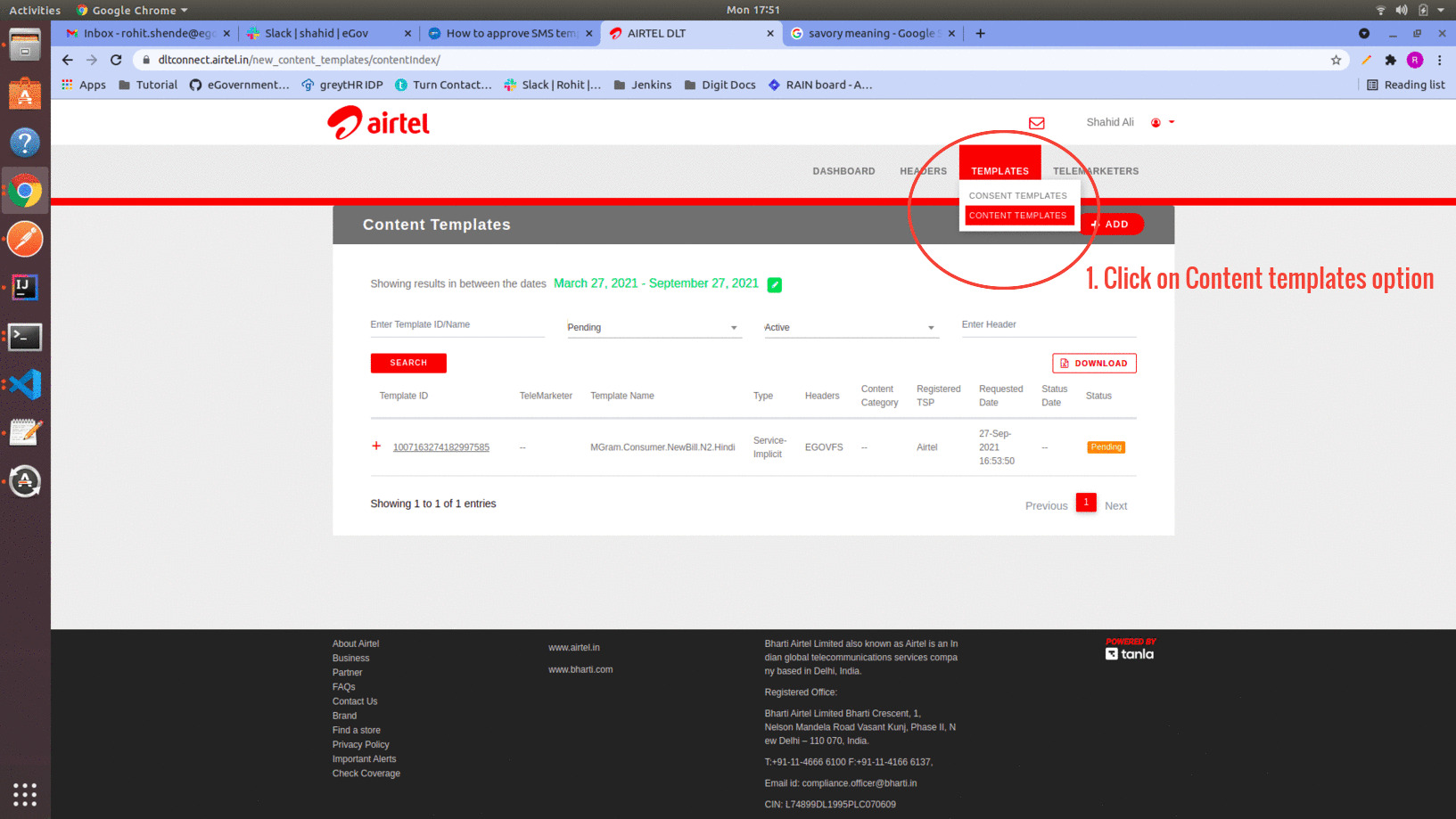Click the green date range edit icon
This screenshot has width=1456, height=819.
click(x=774, y=285)
